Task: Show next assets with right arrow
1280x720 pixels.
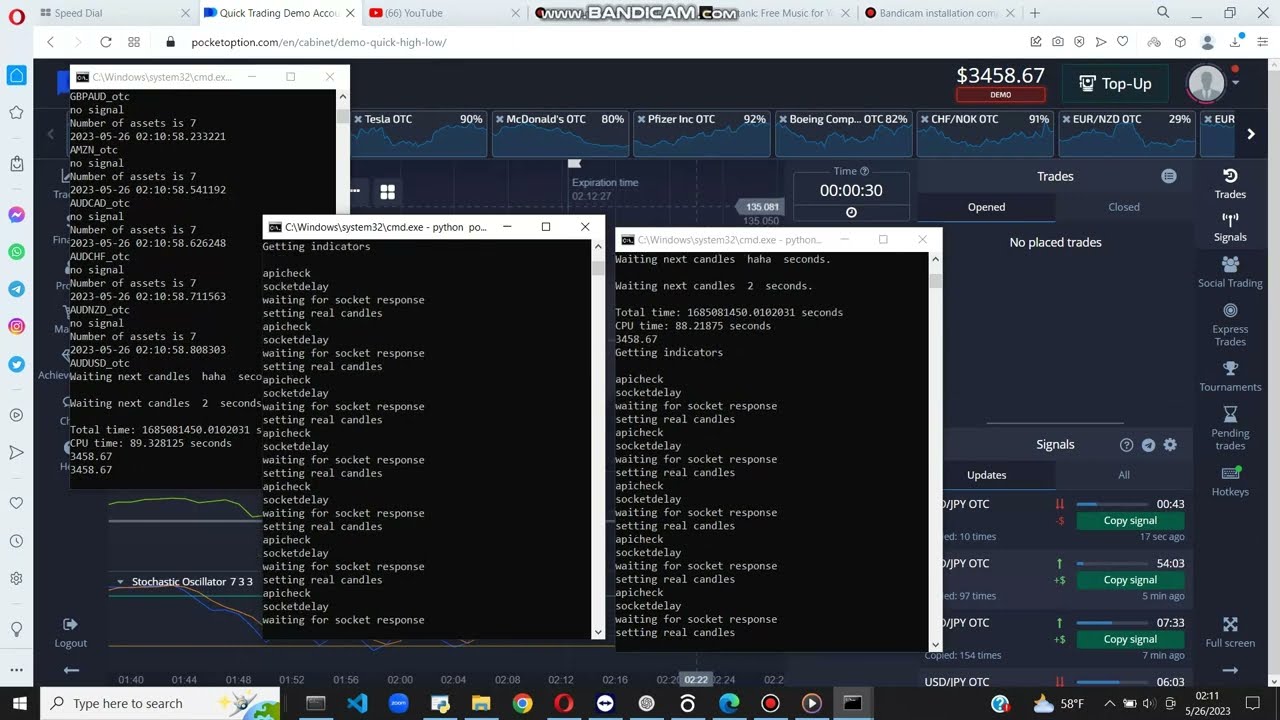Action: (1250, 134)
